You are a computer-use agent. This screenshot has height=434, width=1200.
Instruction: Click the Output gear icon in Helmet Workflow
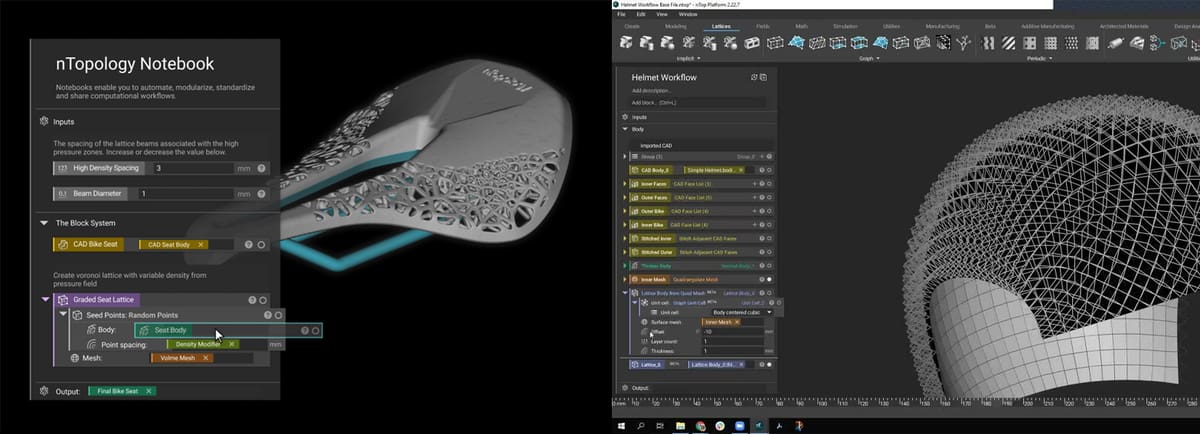(624, 387)
